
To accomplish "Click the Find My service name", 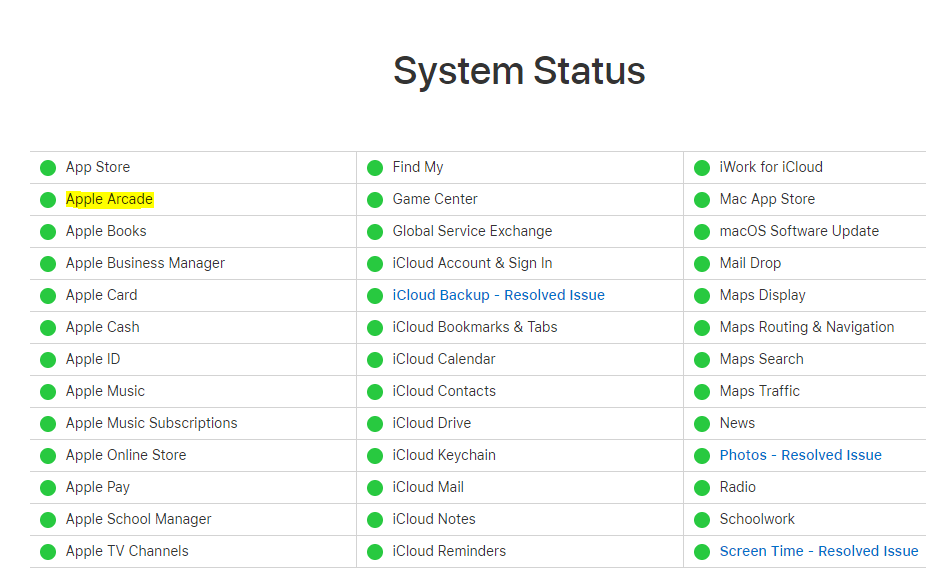I will click(418, 168).
